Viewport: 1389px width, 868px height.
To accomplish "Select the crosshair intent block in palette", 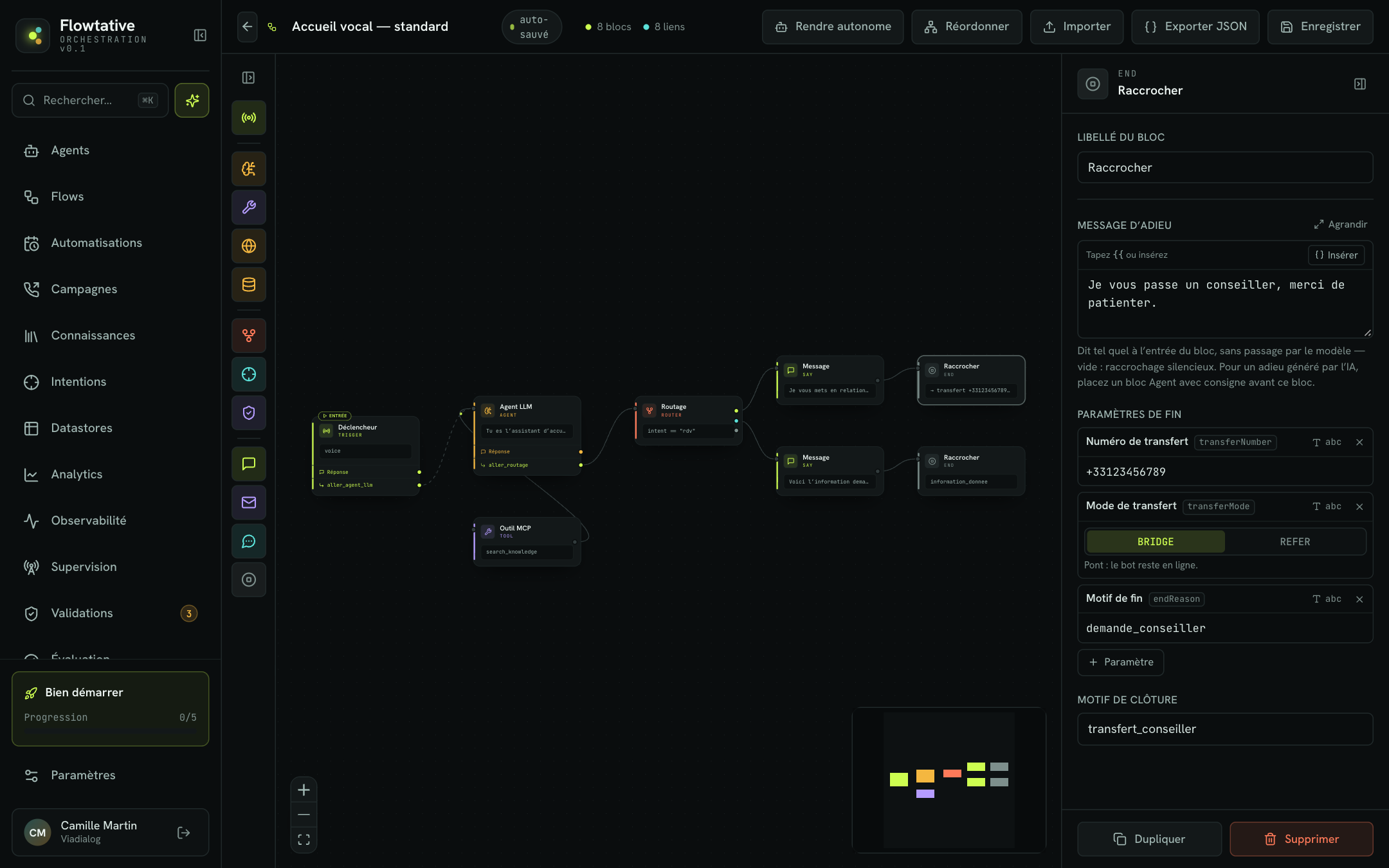I will [x=249, y=374].
